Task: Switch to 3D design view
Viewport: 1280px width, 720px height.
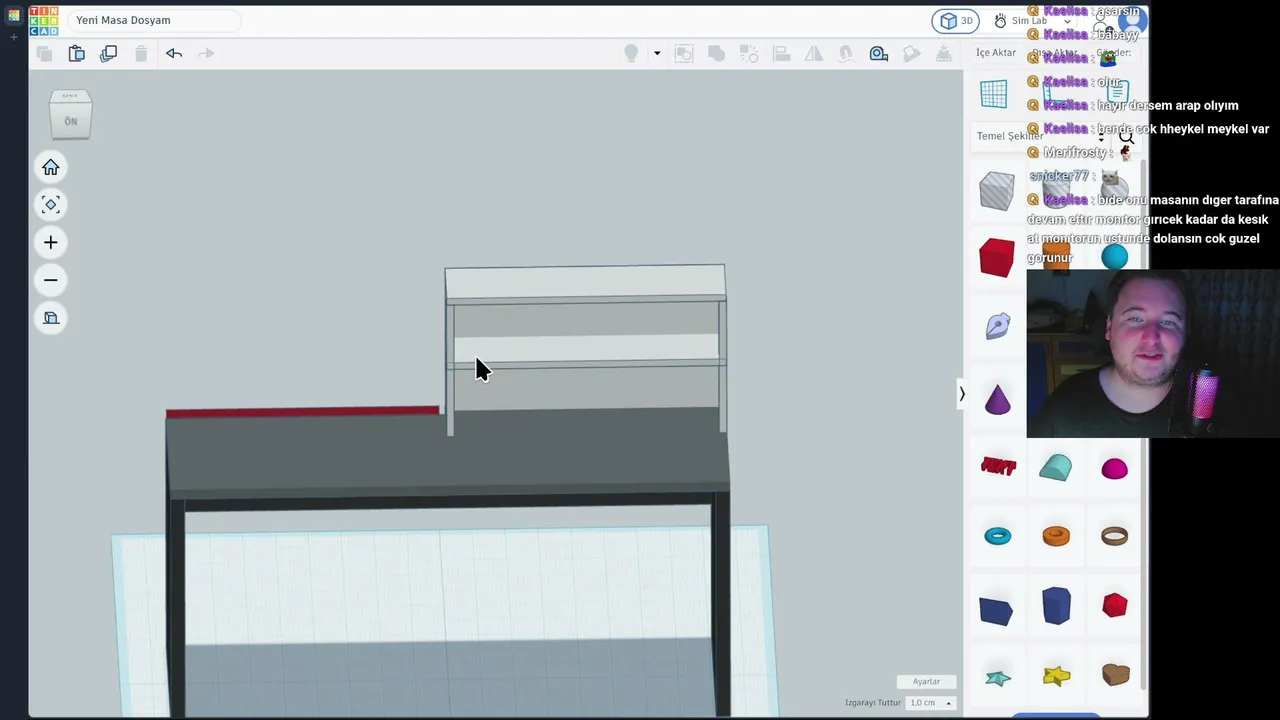Action: coord(956,21)
